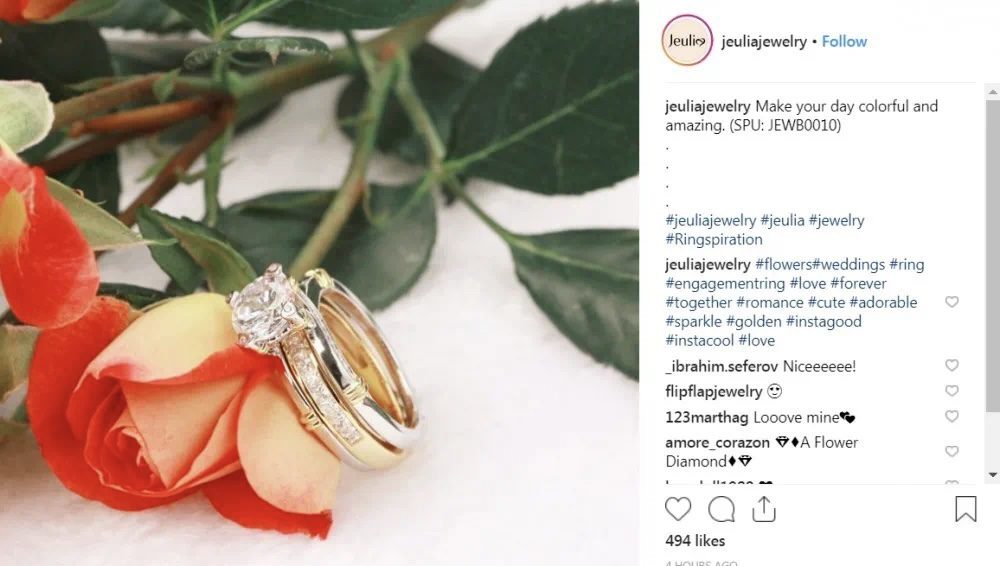Viewport: 1000px width, 566px height.
Task: Like amore_corazon's comment heart
Action: click(x=952, y=451)
